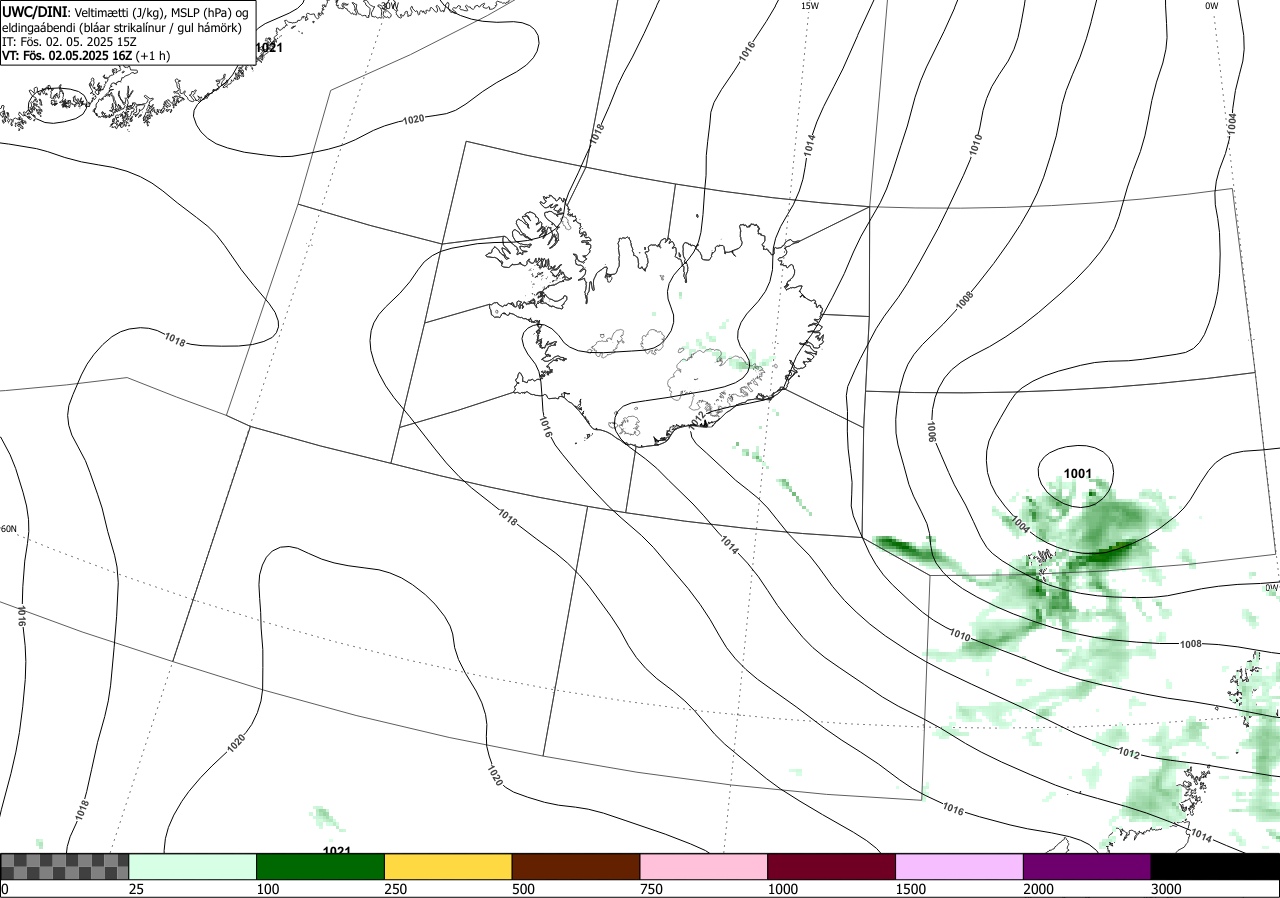
Task: Select the brown 500–750 legend swatch
Action: click(x=576, y=866)
